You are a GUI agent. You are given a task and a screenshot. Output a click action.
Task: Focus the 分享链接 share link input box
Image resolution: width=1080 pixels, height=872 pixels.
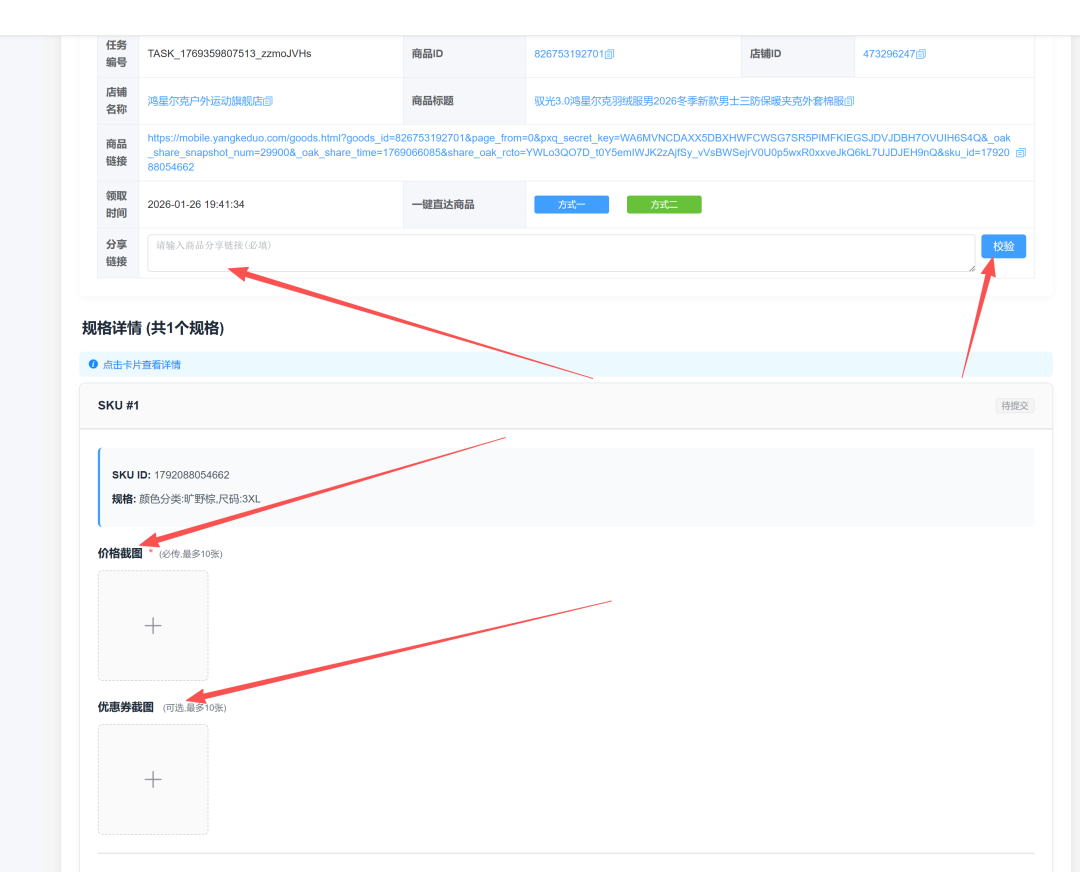point(560,253)
